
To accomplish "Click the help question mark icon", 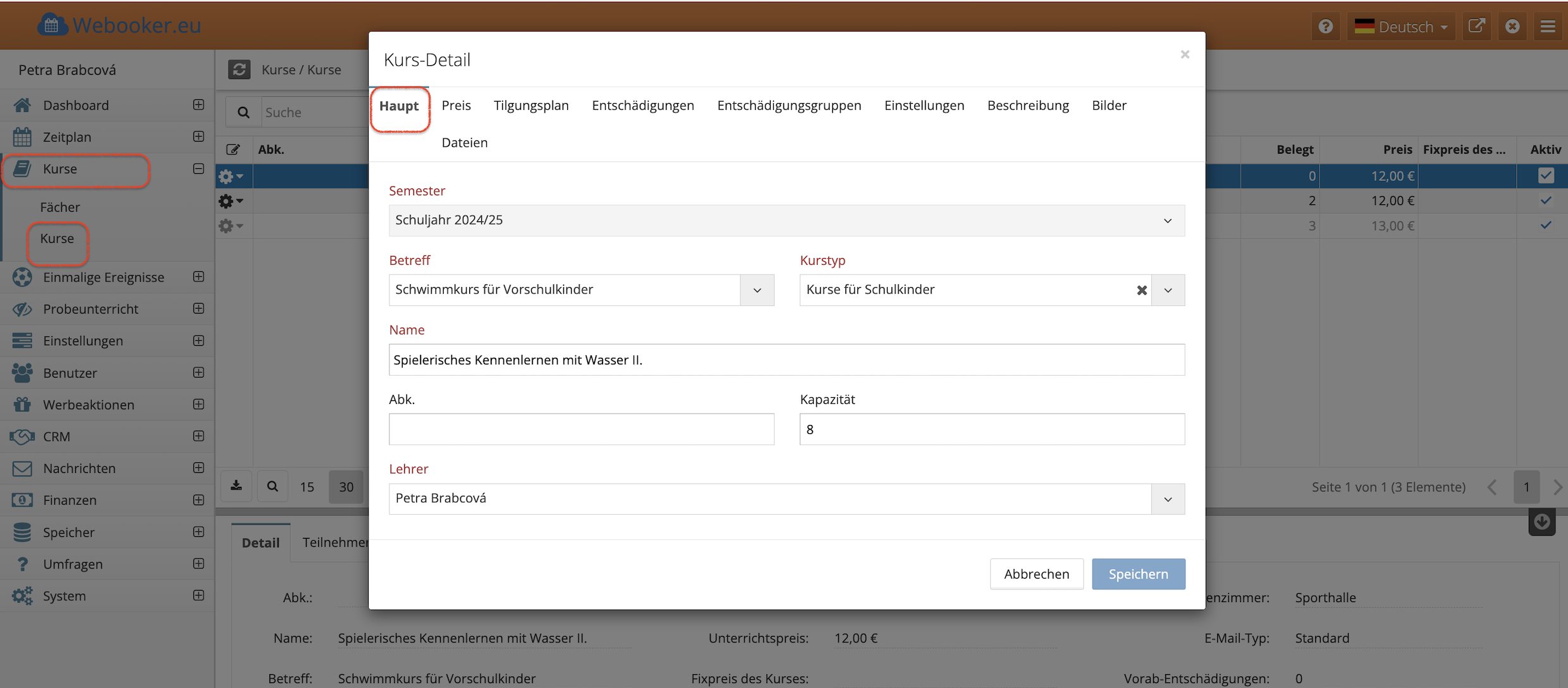I will click(x=1326, y=27).
